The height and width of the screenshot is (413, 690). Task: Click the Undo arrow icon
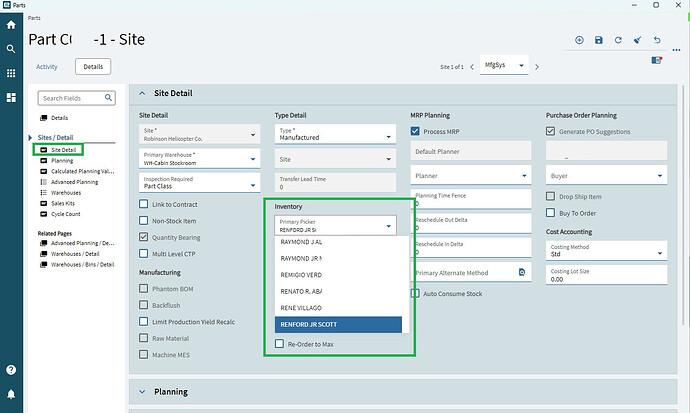[657, 40]
